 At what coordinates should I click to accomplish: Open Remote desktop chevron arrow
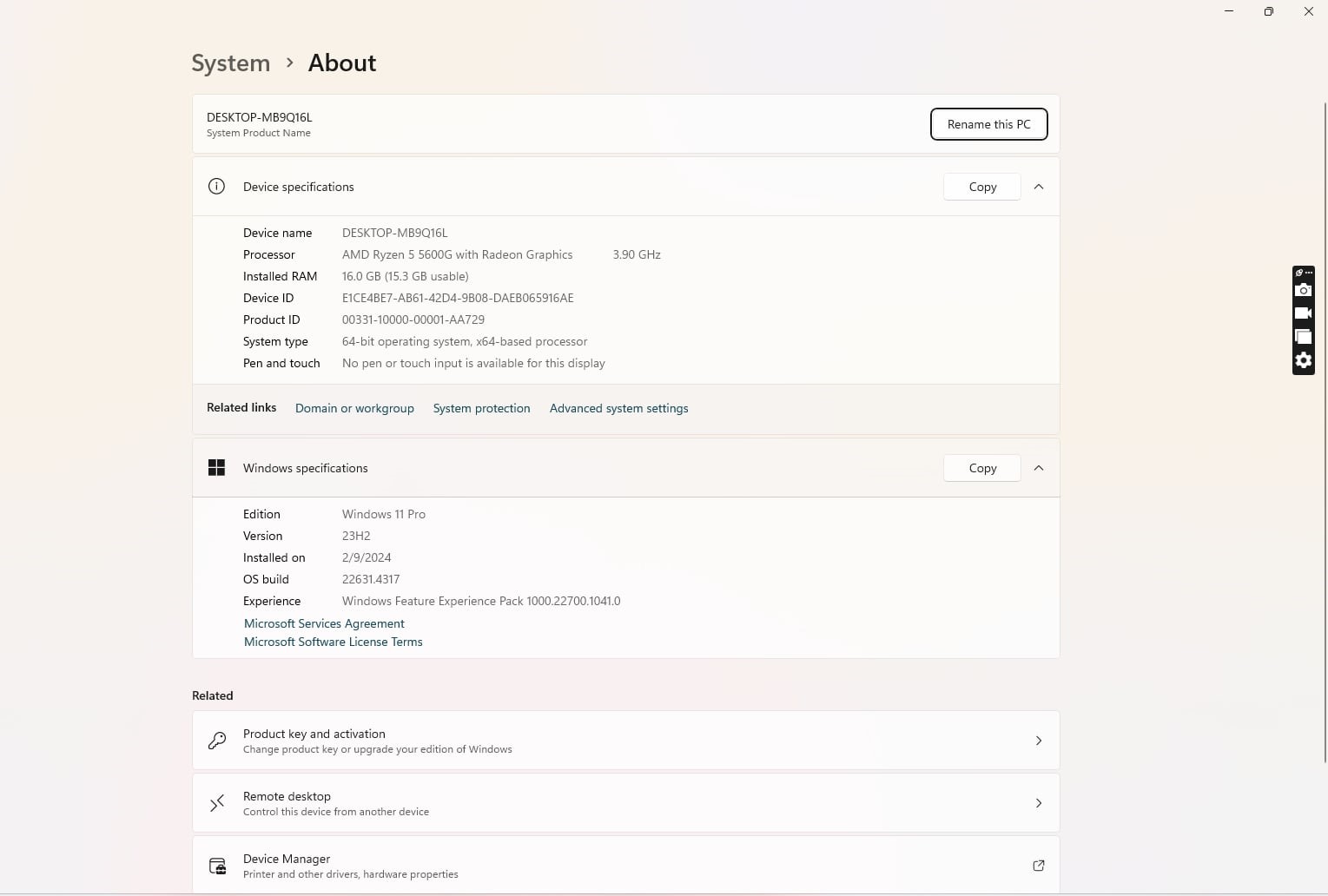point(1038,803)
